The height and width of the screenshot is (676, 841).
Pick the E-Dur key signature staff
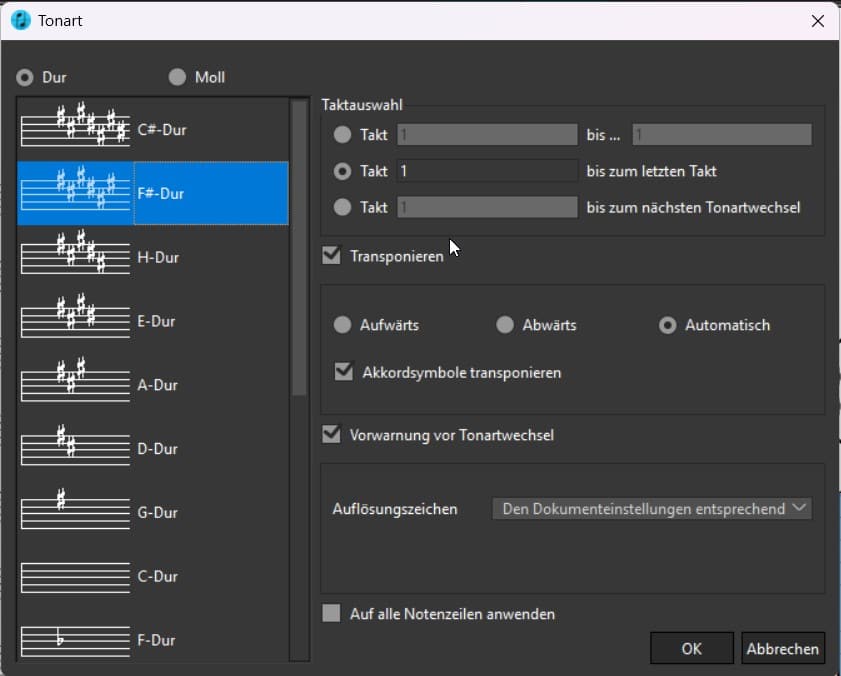click(76, 321)
